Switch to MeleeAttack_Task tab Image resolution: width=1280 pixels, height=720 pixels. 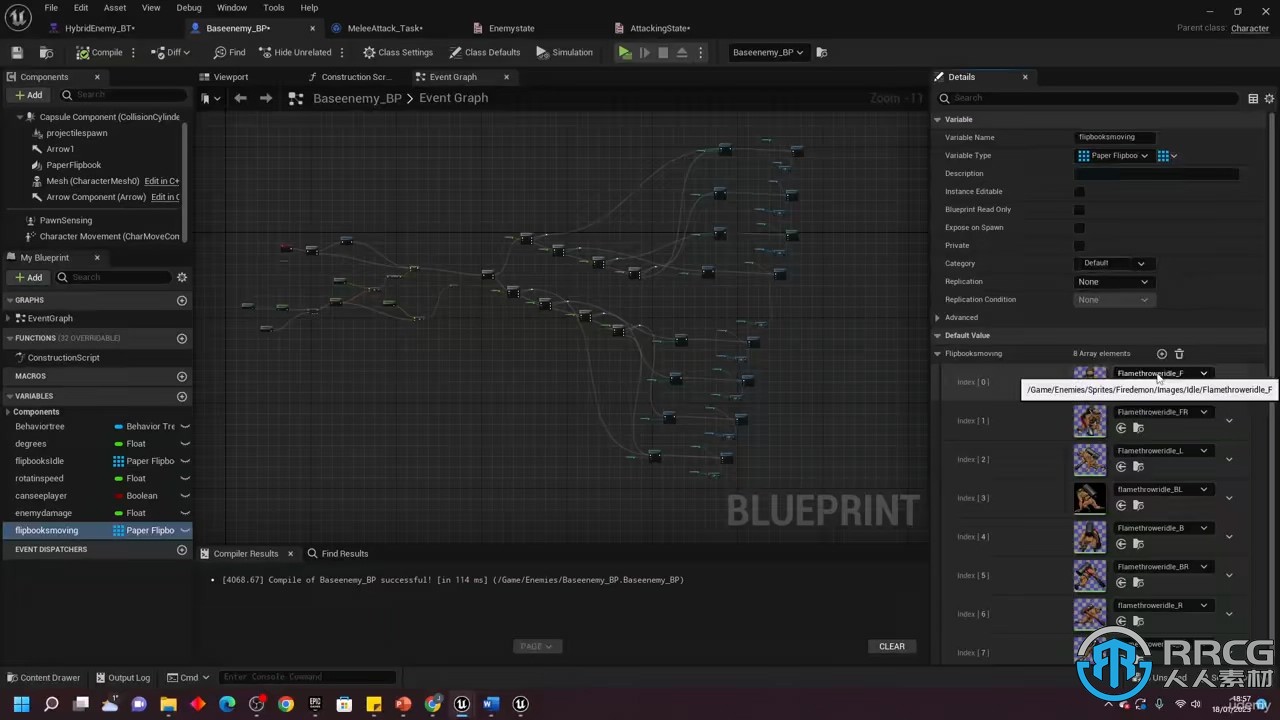point(385,28)
